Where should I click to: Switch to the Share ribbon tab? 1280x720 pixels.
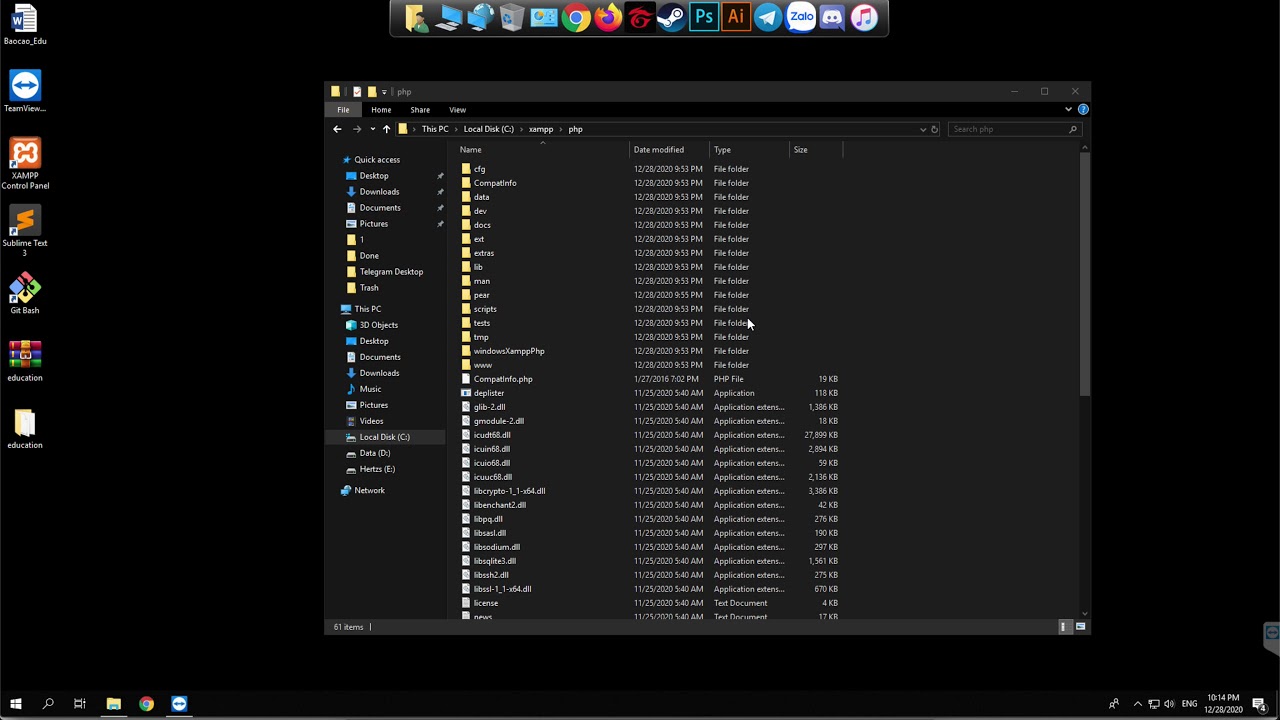coord(420,110)
